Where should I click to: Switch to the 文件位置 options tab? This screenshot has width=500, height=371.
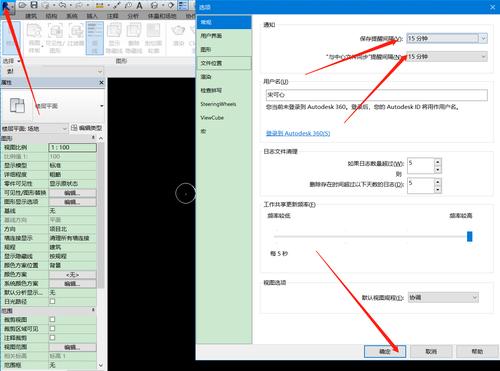click(224, 63)
